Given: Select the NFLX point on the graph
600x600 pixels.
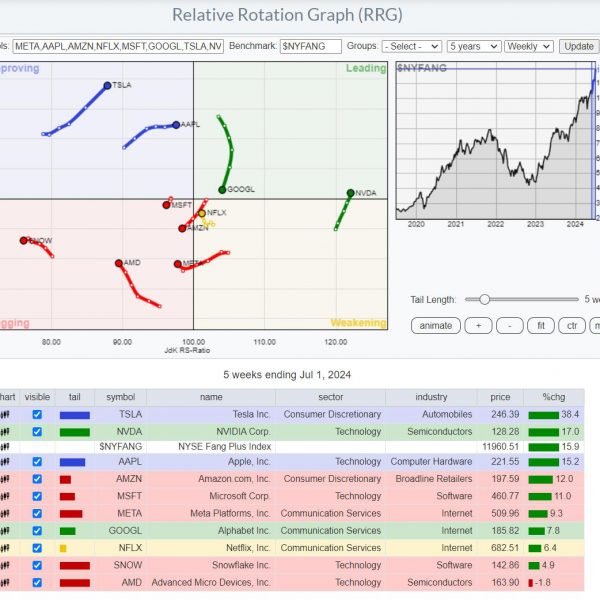Looking at the screenshot, I should pos(202,214).
